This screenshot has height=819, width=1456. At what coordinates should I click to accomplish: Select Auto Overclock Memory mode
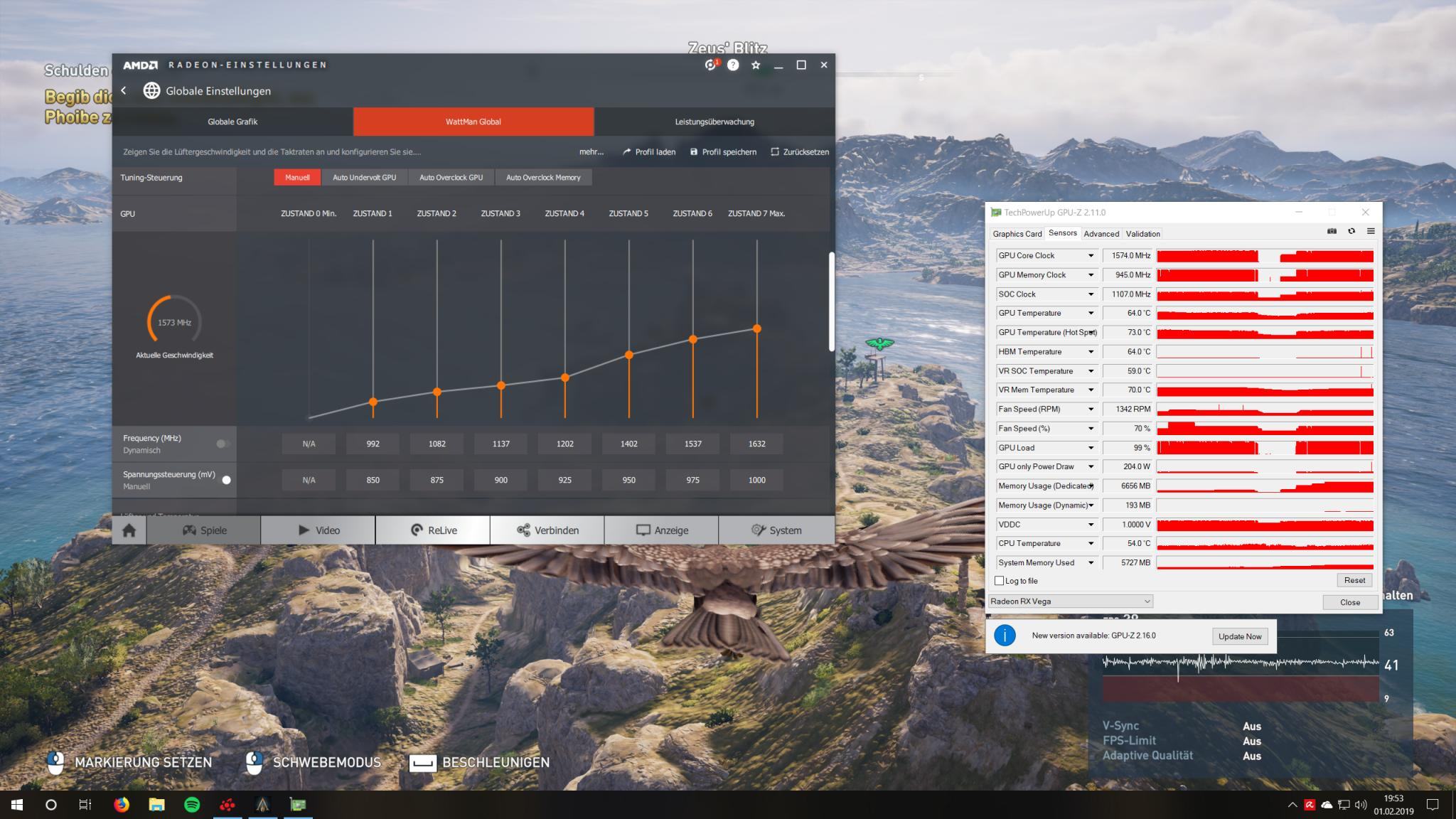tap(543, 178)
